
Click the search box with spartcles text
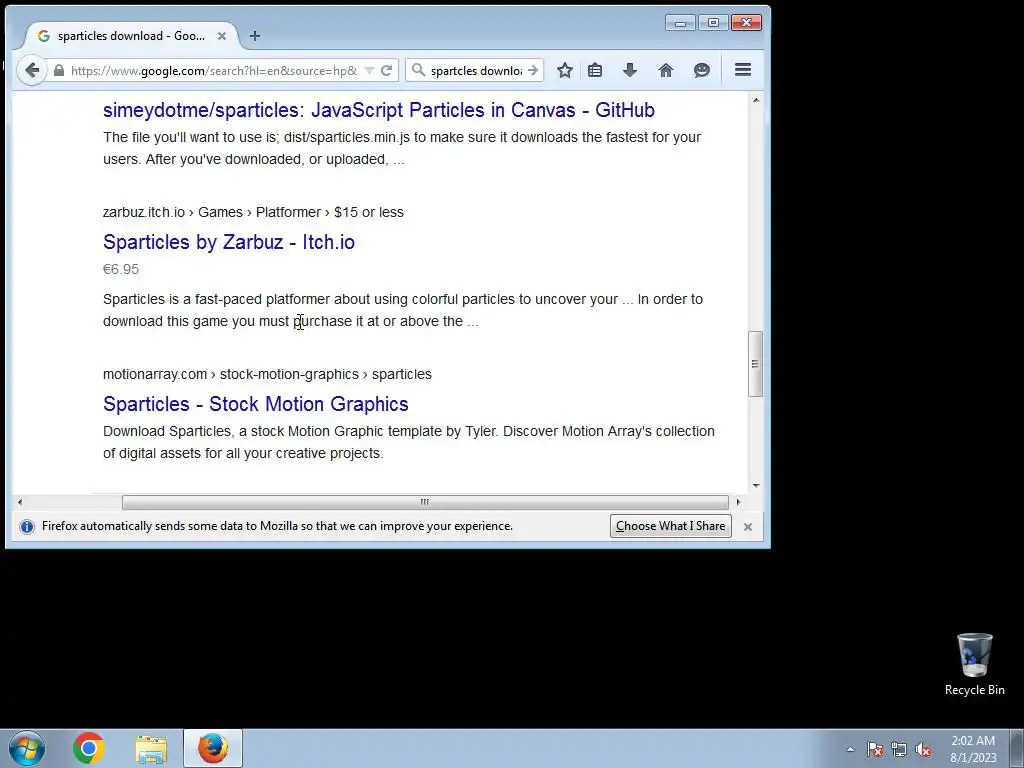[x=476, y=71]
